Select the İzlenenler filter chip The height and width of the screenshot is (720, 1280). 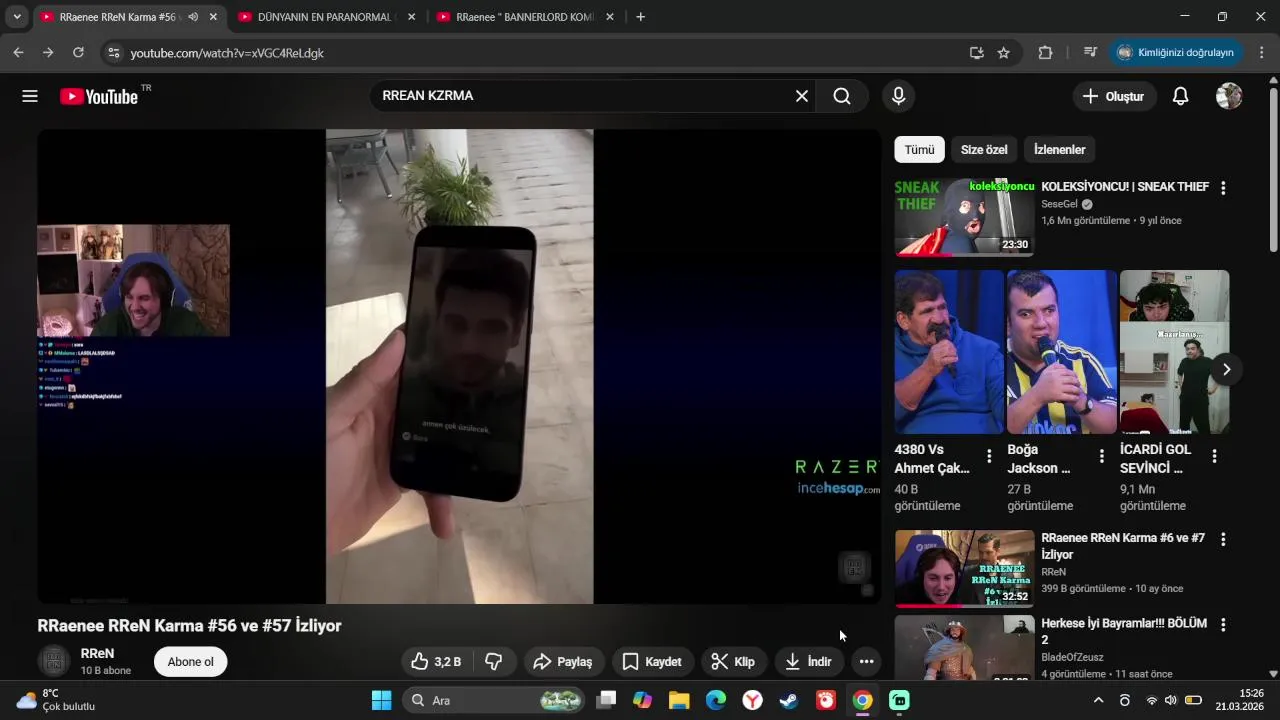coord(1059,150)
